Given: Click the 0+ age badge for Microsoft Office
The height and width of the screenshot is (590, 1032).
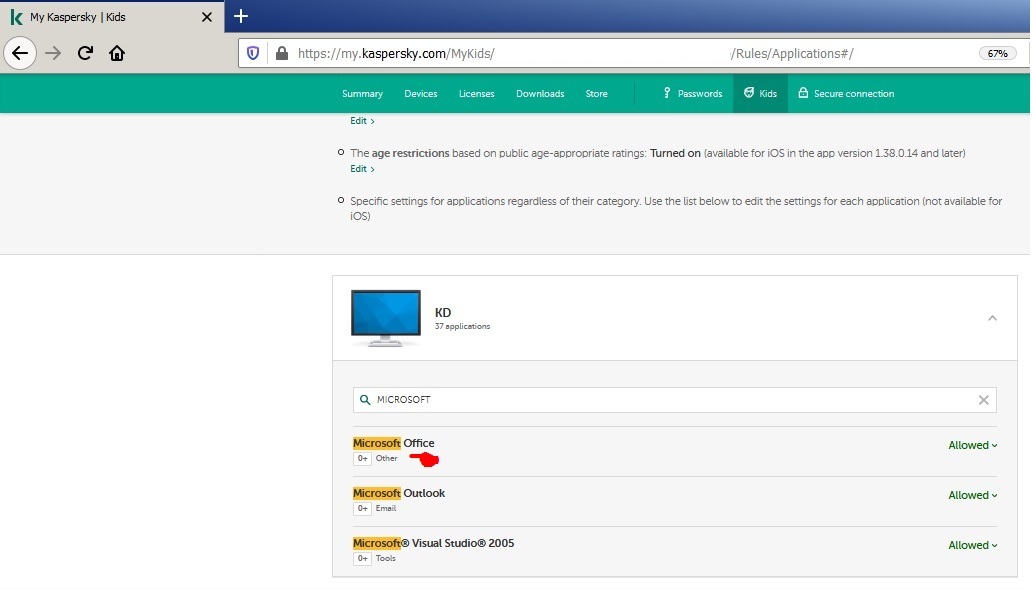Looking at the screenshot, I should [363, 458].
